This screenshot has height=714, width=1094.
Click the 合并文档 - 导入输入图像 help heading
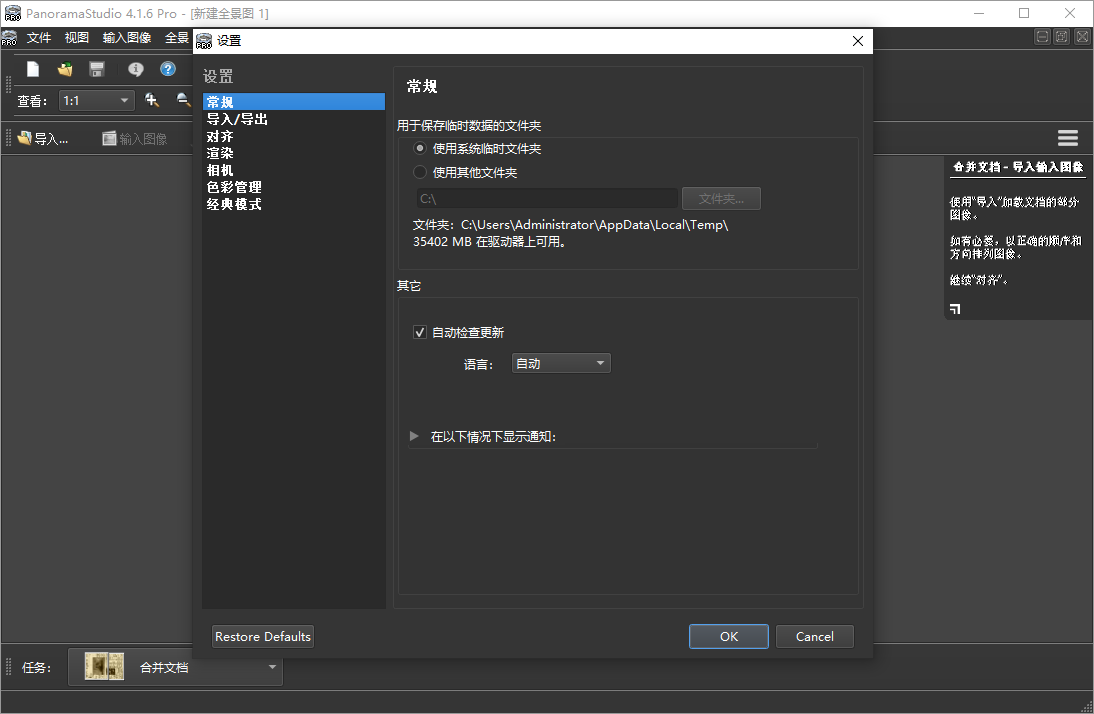pos(1018,167)
